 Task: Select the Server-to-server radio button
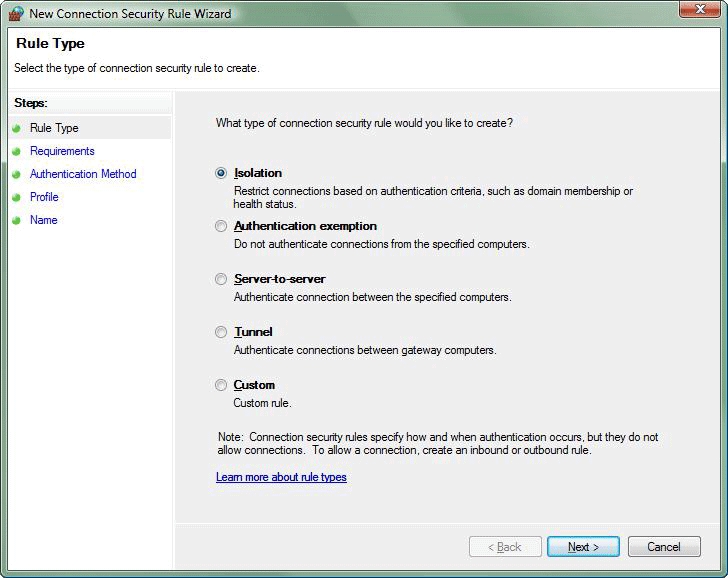point(221,279)
